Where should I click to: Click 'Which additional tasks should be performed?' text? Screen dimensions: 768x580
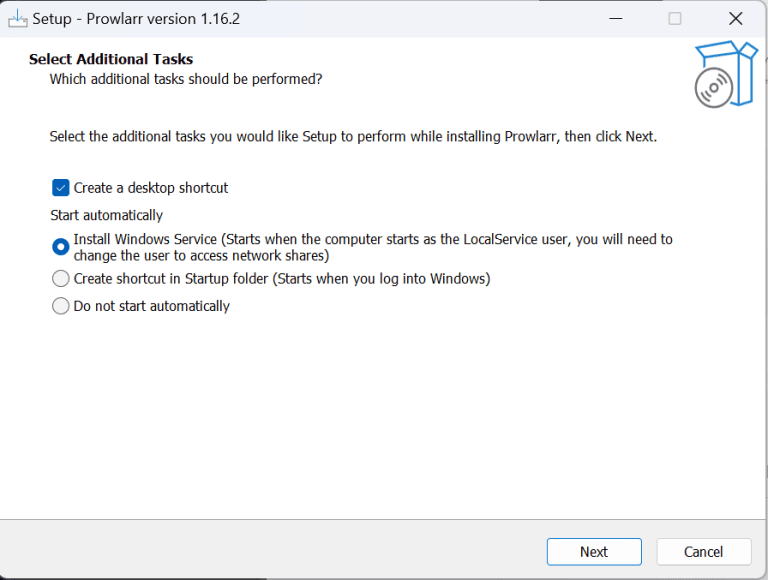186,78
